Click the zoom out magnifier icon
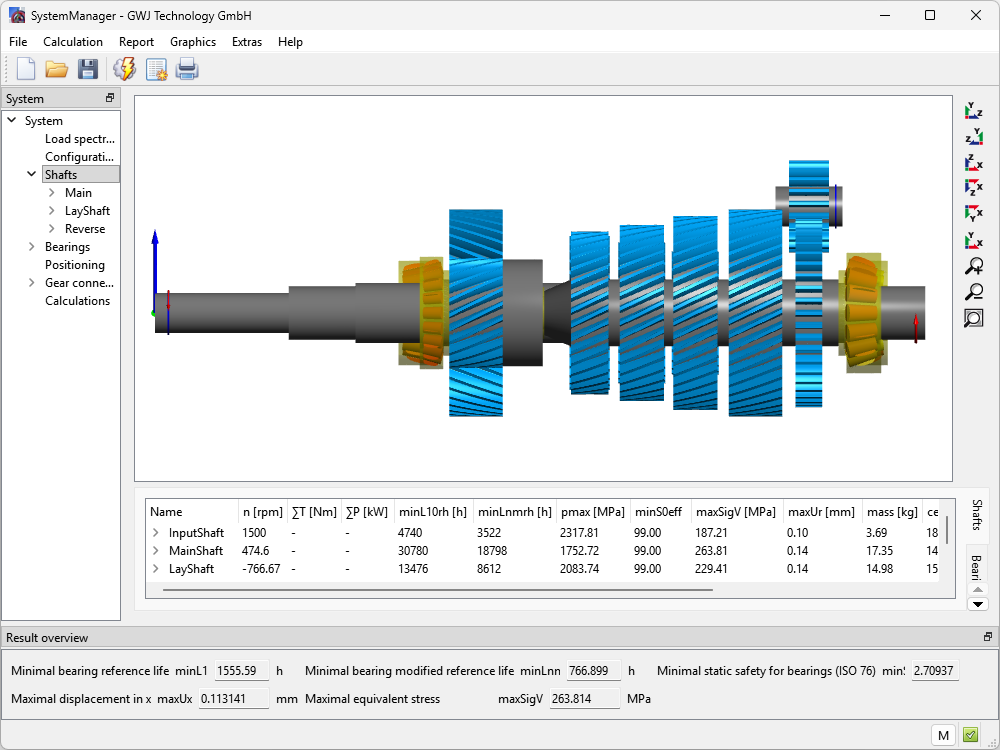This screenshot has height=750, width=1000. [x=973, y=292]
